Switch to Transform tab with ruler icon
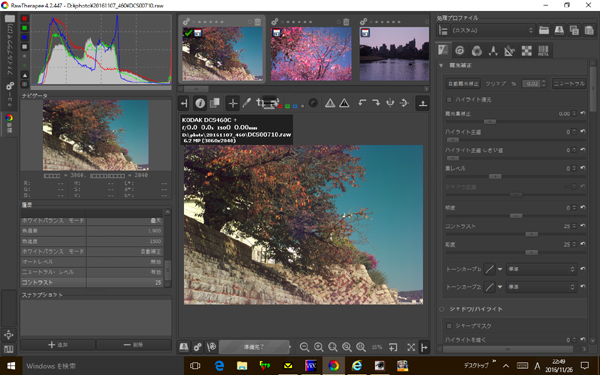This screenshot has height=375, width=600. point(509,50)
